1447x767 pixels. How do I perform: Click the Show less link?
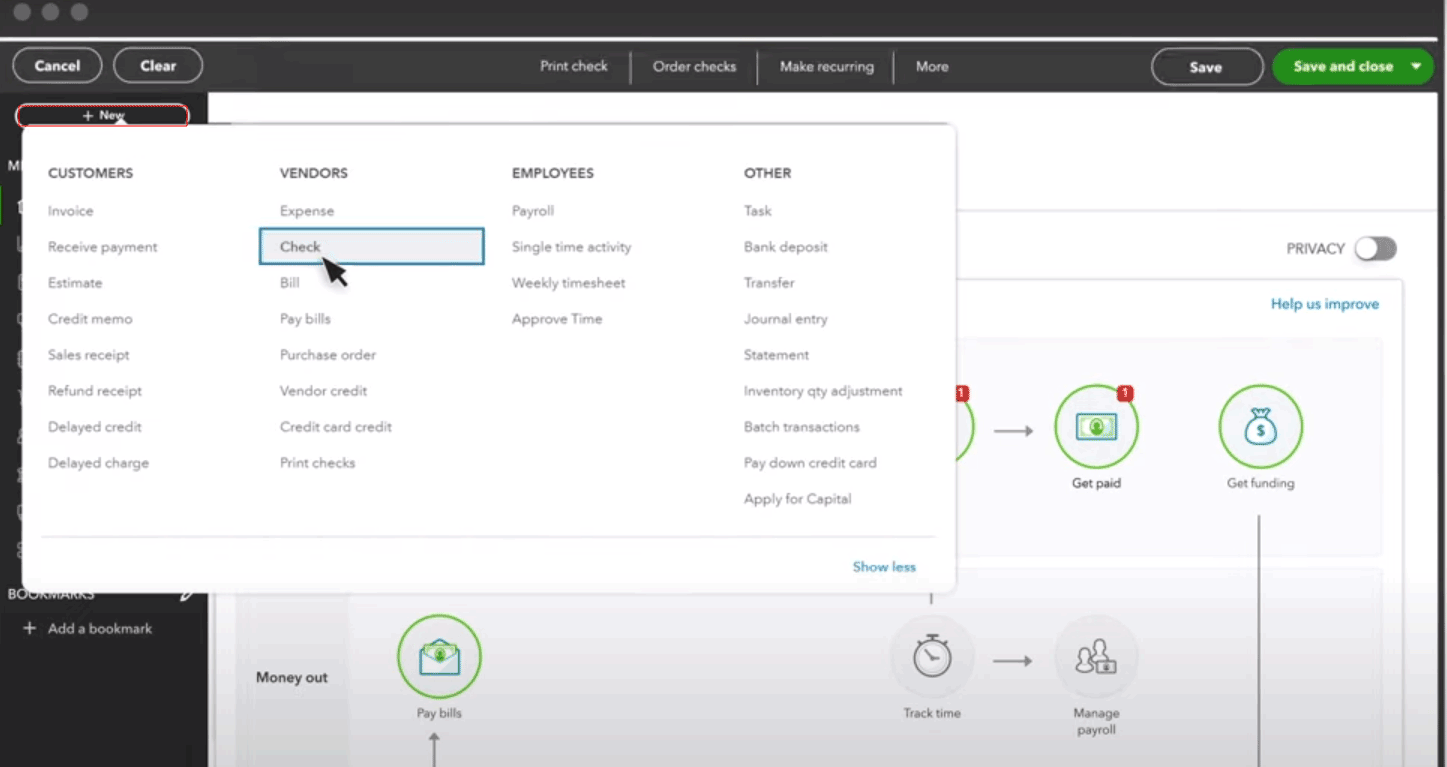click(884, 567)
